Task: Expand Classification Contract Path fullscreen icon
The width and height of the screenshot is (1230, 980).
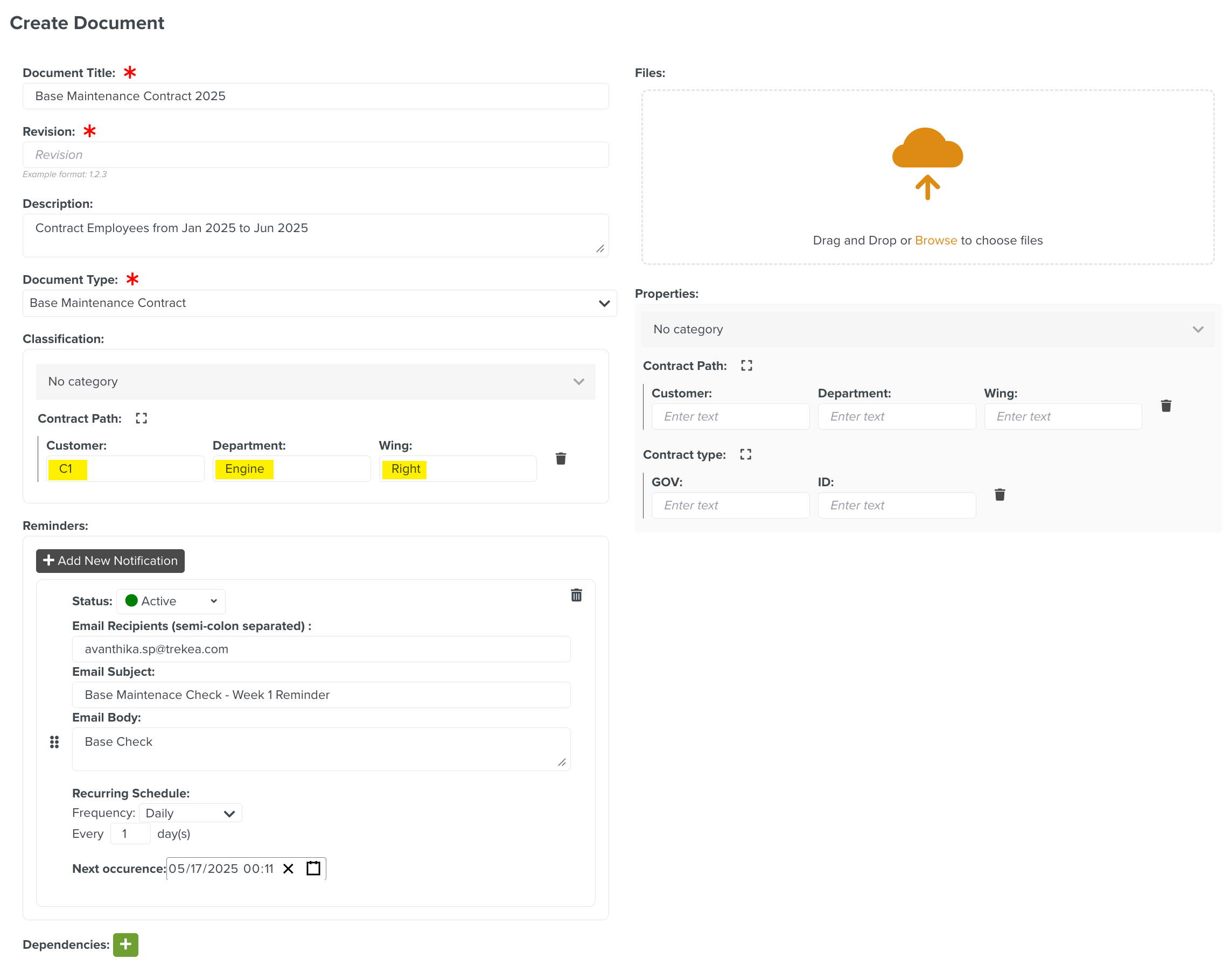Action: (x=142, y=418)
